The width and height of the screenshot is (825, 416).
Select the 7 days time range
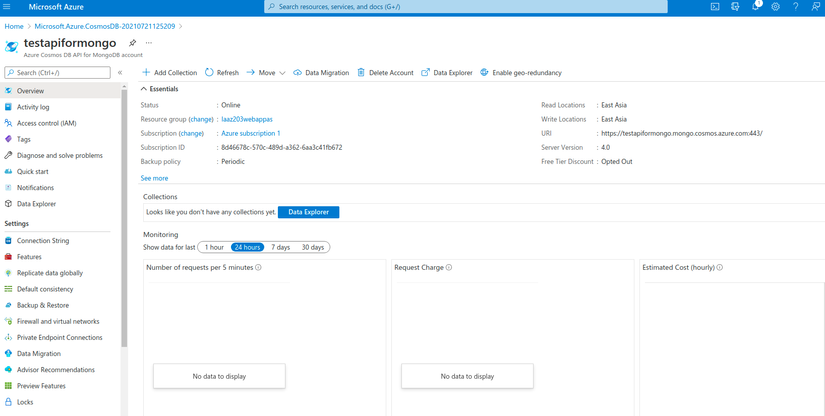coord(280,247)
